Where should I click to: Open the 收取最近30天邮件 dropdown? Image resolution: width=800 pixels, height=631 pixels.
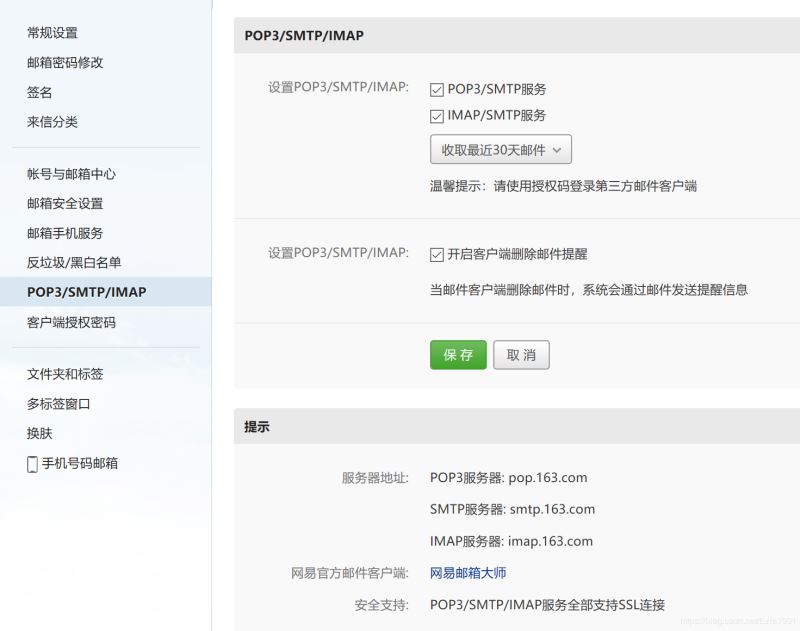(x=501, y=150)
